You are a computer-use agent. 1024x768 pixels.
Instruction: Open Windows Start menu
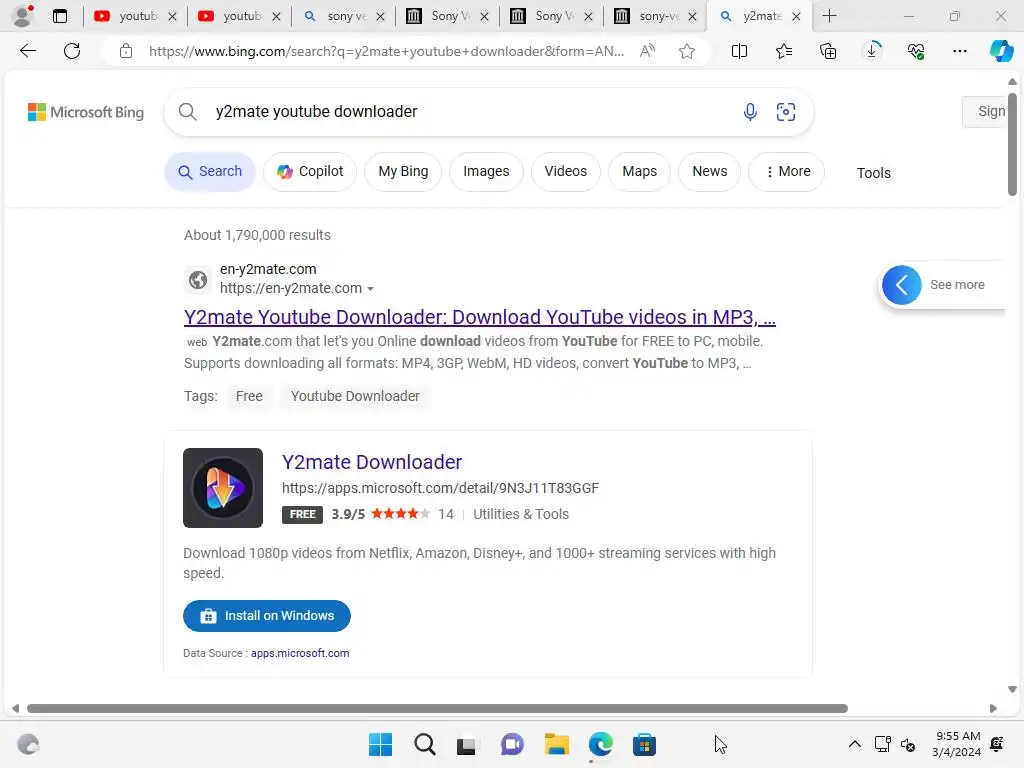(x=380, y=744)
